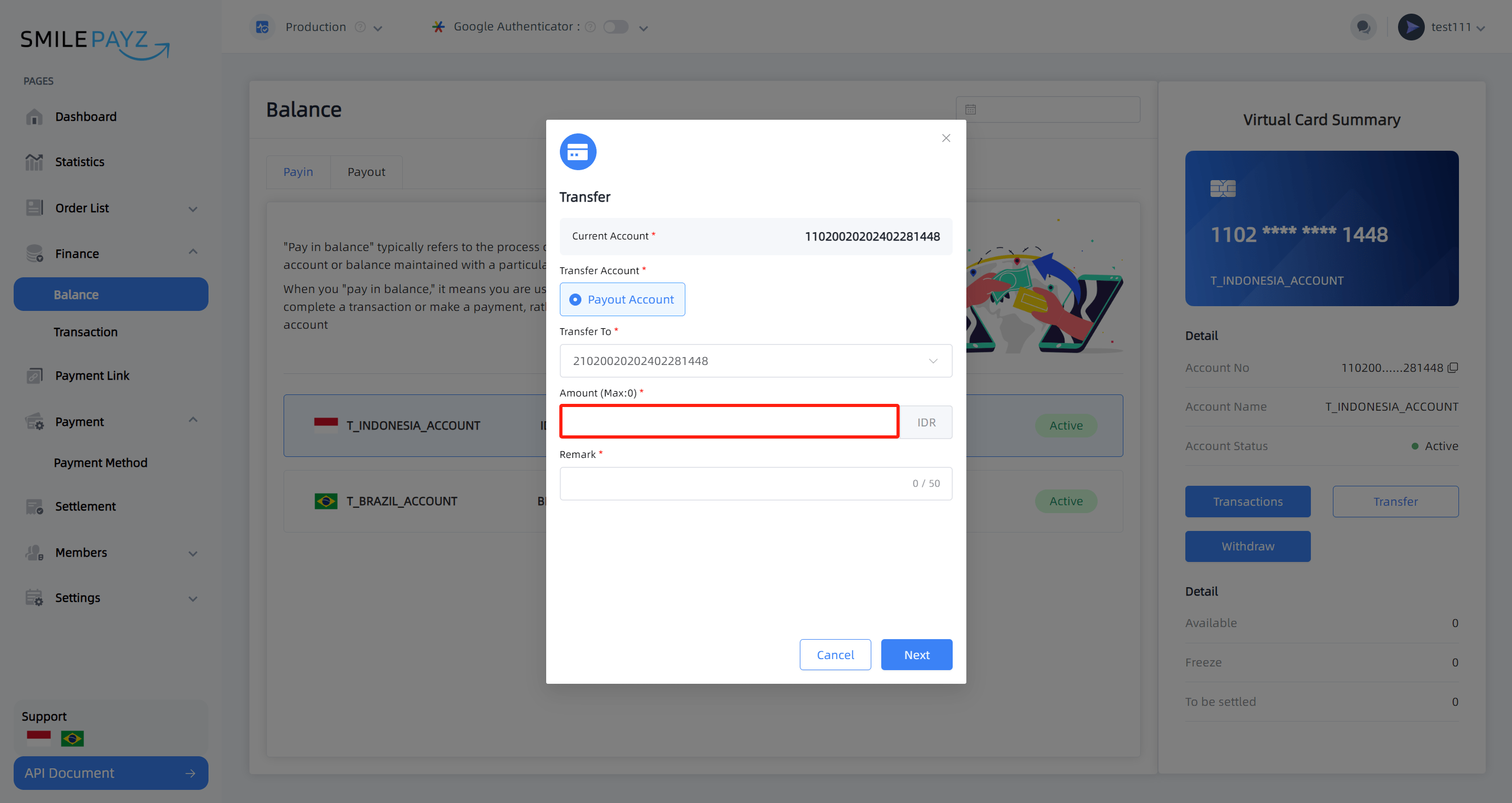The width and height of the screenshot is (1512, 803).
Task: Toggle Google Authenticator switch
Action: point(616,27)
